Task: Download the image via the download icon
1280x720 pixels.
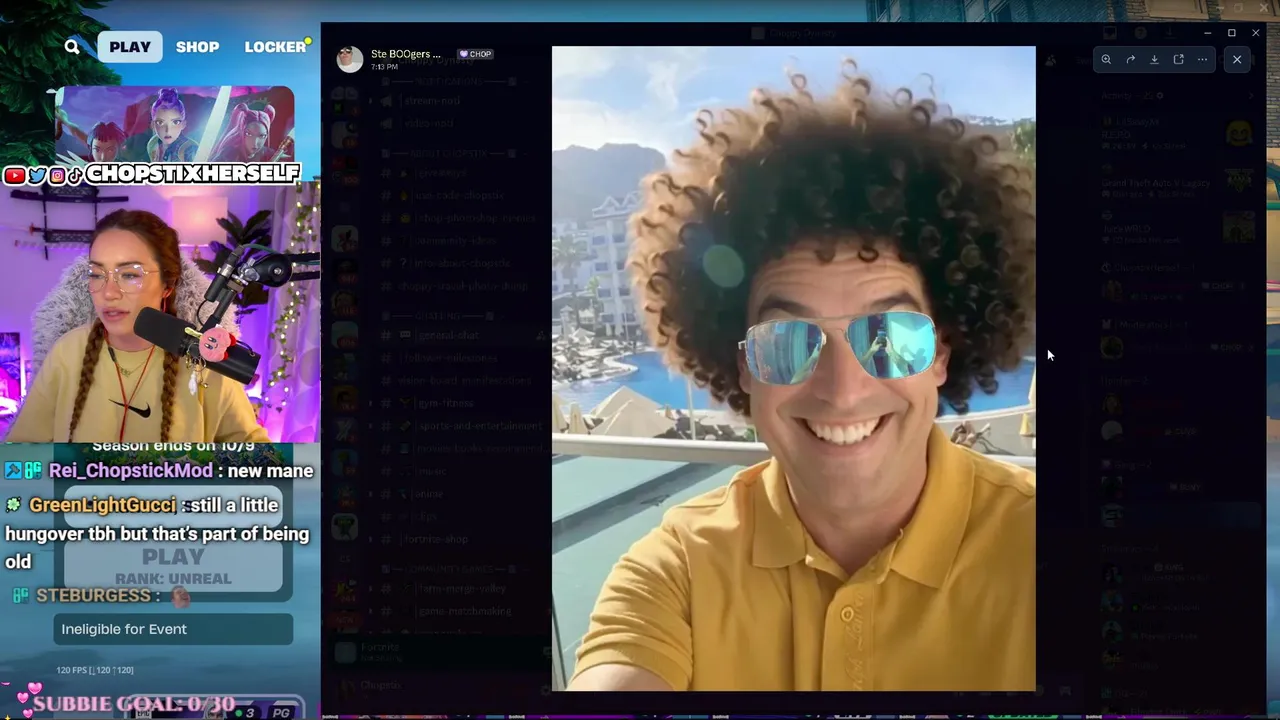Action: pos(1154,60)
